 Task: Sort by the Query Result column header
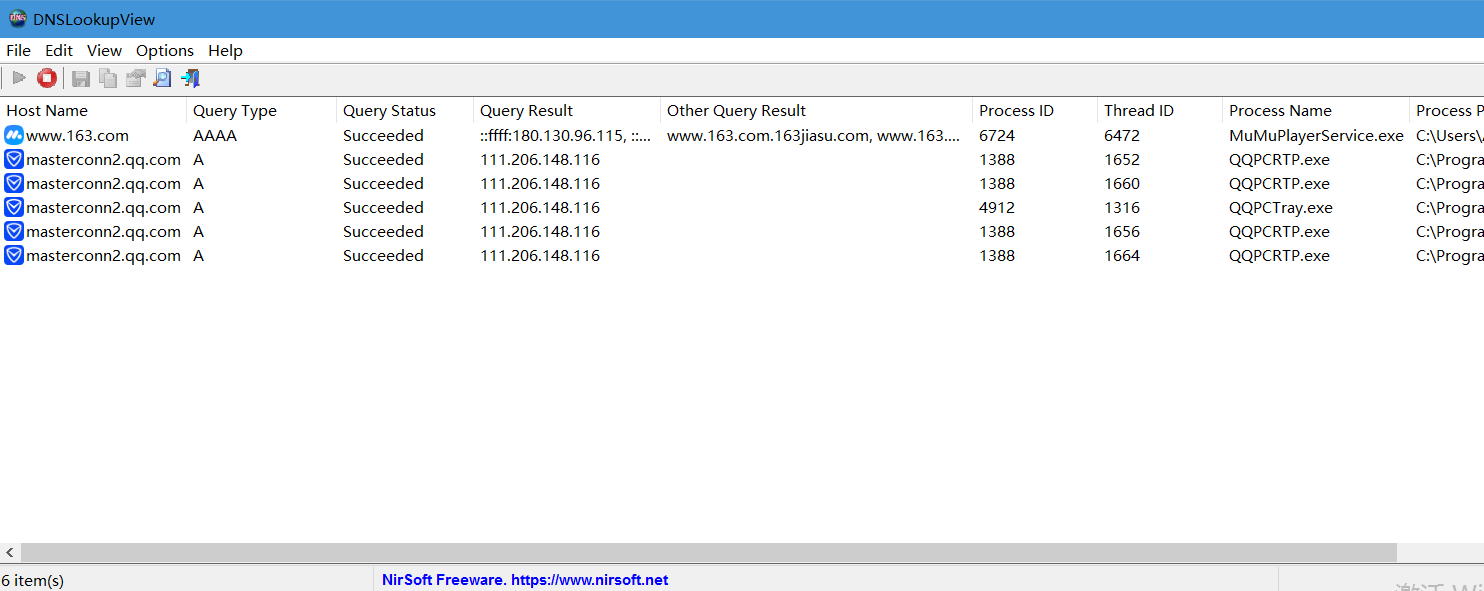click(x=567, y=110)
